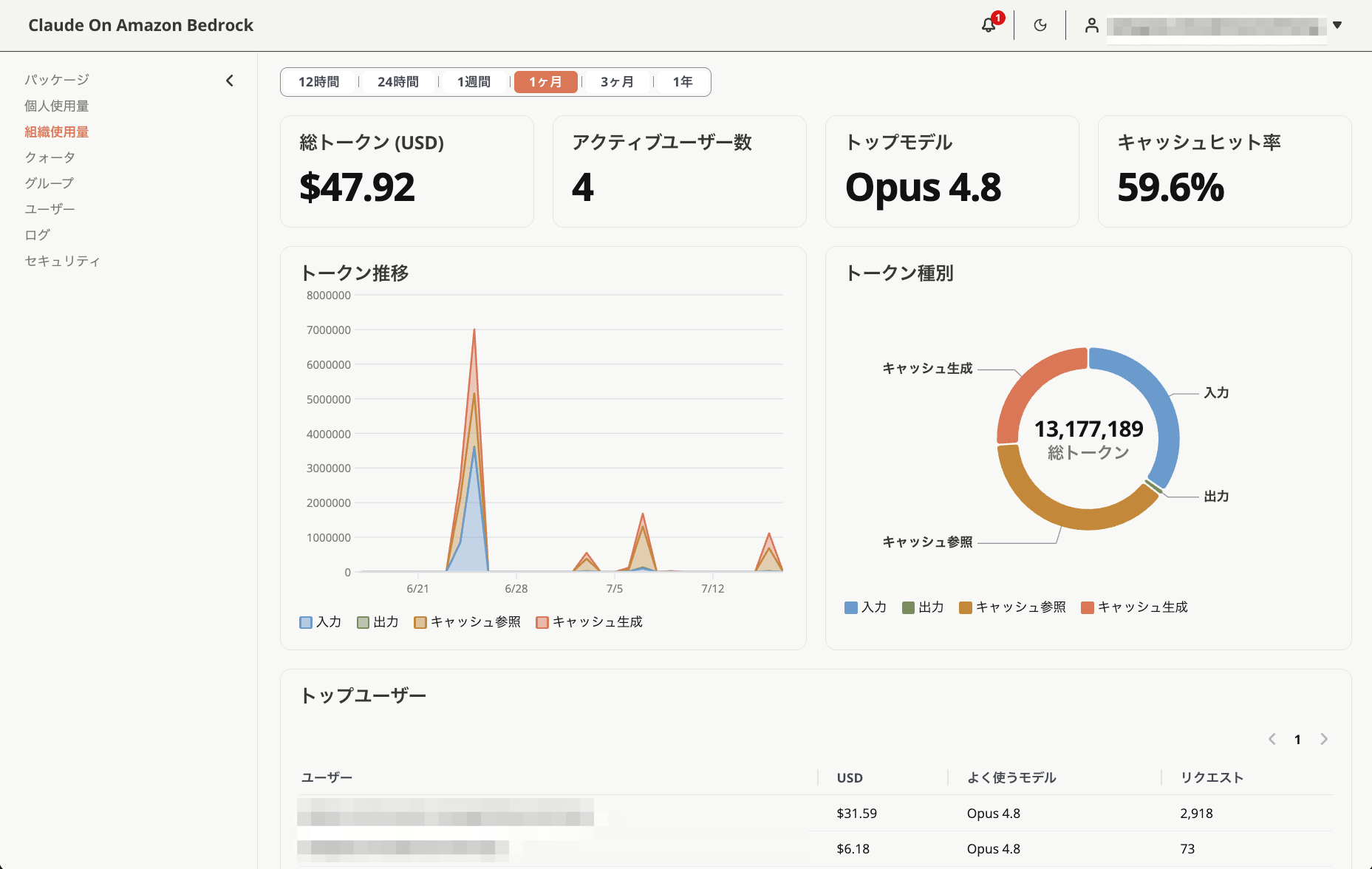This screenshot has width=1372, height=869.
Task: Open the notifications bell
Action: pos(988,25)
